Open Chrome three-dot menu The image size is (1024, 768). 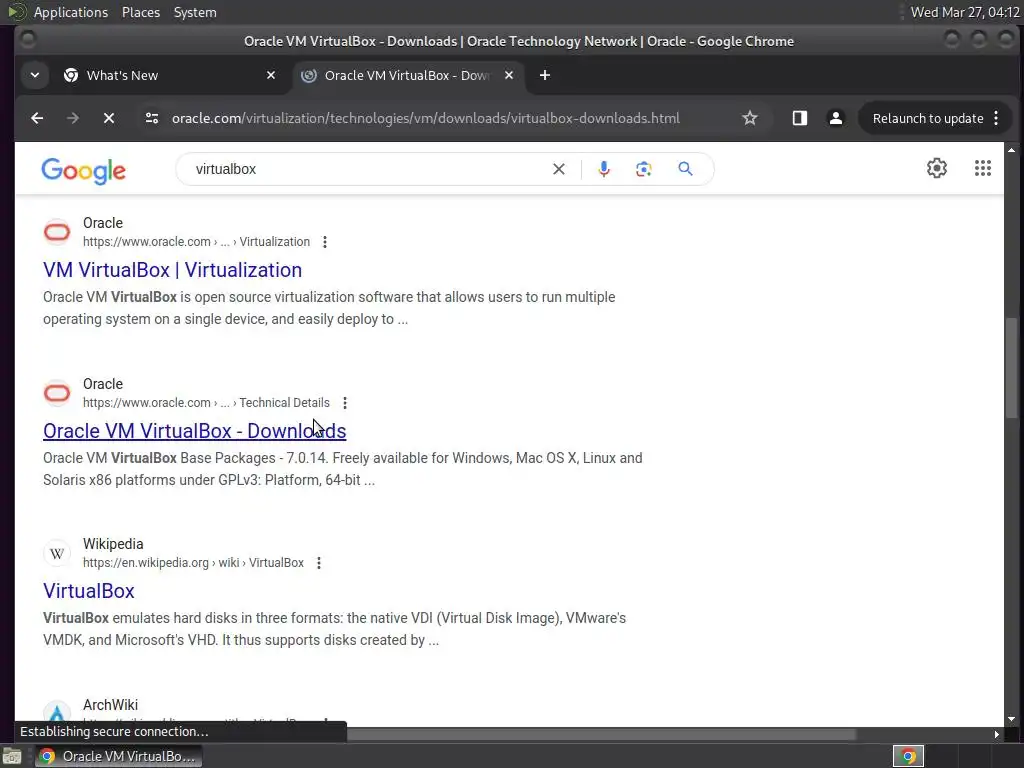point(997,118)
